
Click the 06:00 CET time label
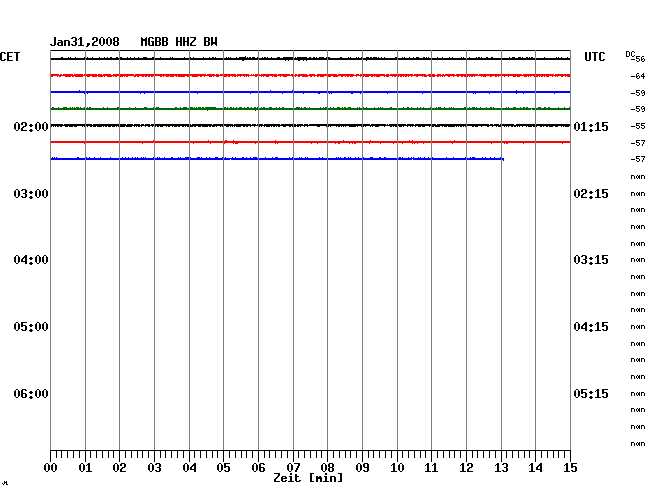31,393
